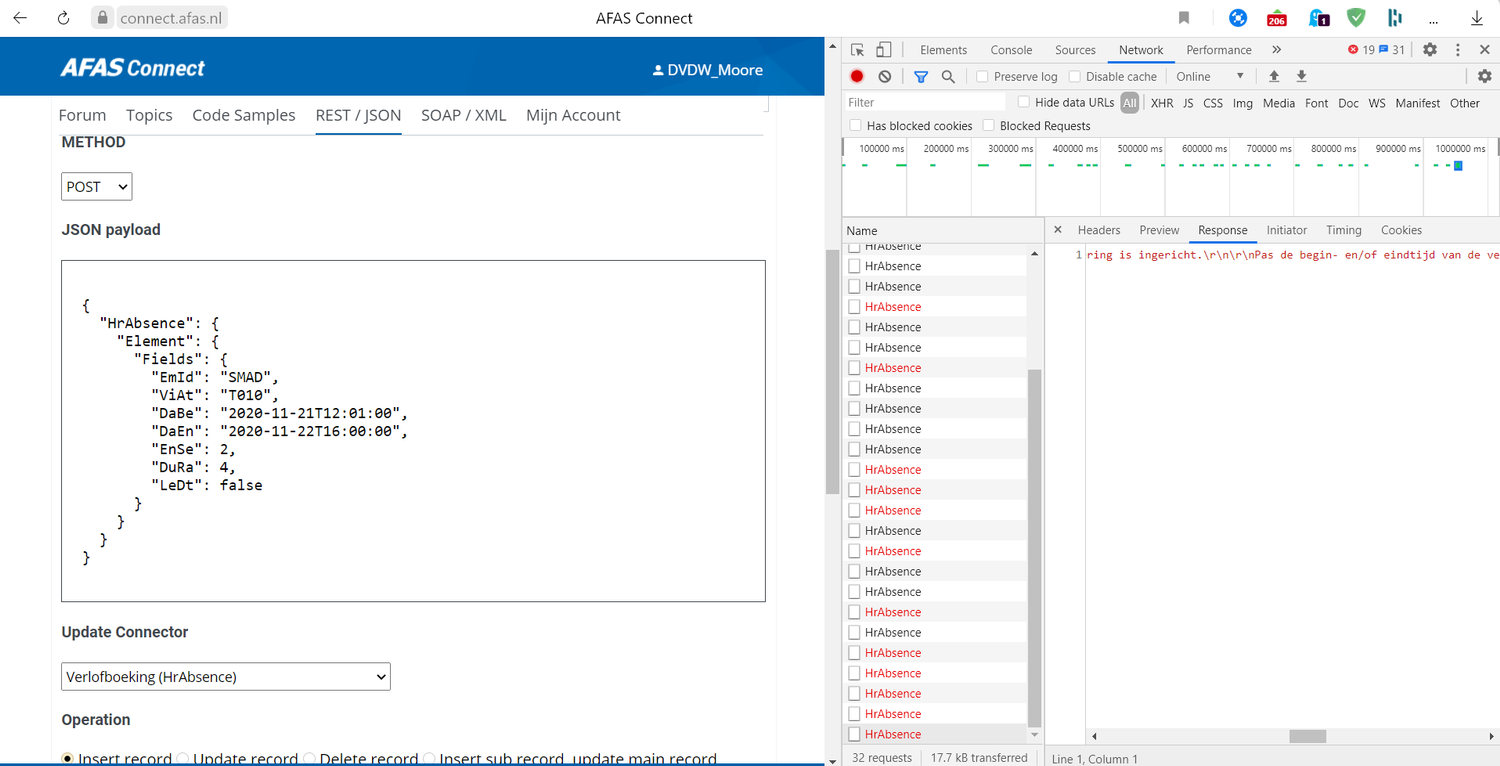Select the Insert record radio button

click(67, 759)
